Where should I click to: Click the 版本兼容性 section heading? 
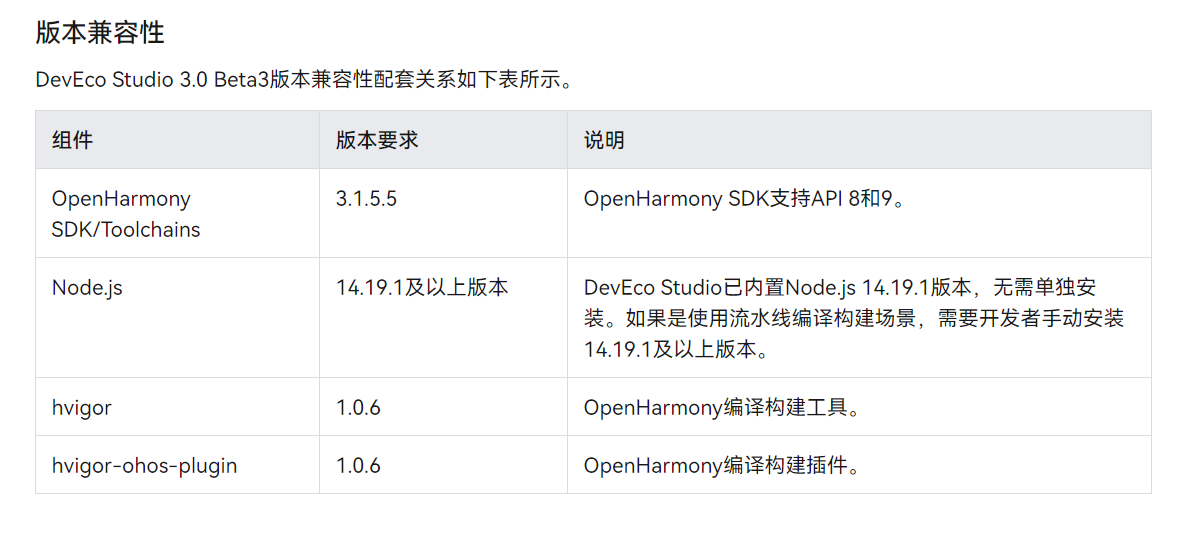pyautogui.click(x=100, y=33)
